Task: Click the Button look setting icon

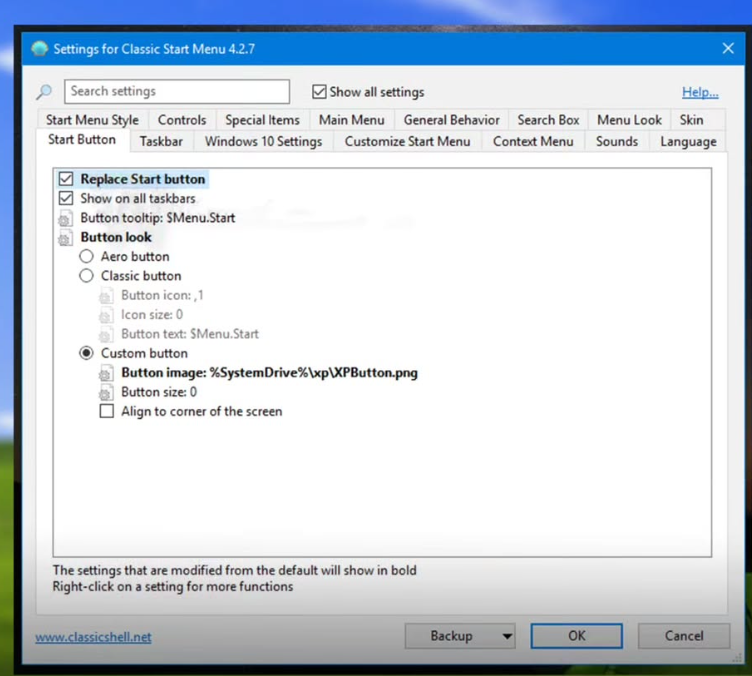Action: 66,238
